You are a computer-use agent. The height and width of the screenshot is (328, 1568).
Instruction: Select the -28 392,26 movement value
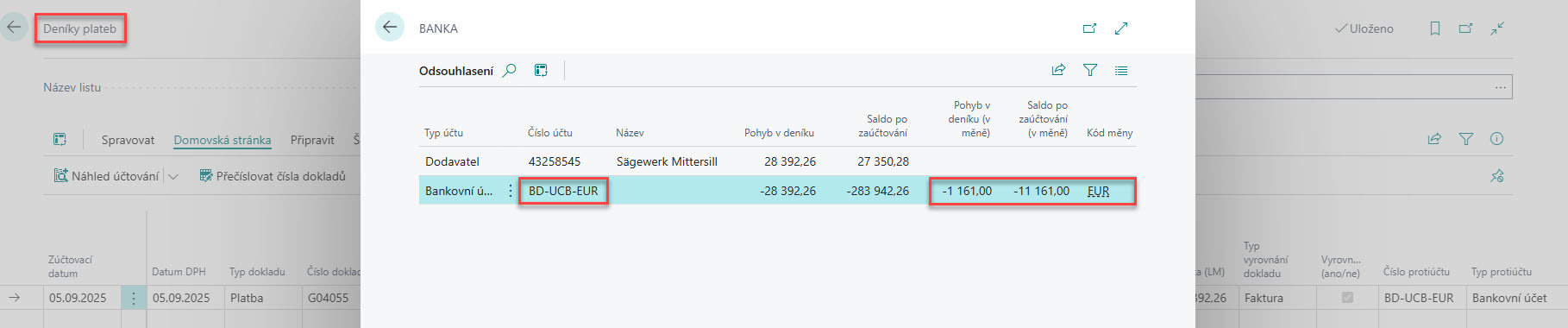click(x=787, y=191)
